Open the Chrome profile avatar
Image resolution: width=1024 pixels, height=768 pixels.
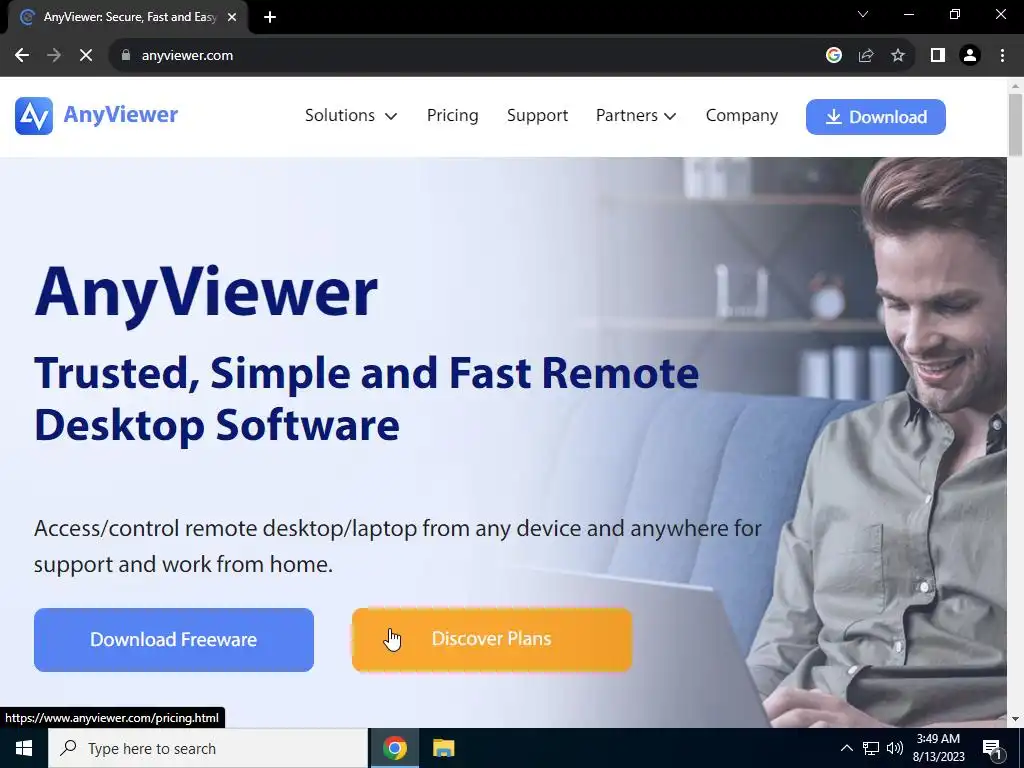point(970,56)
